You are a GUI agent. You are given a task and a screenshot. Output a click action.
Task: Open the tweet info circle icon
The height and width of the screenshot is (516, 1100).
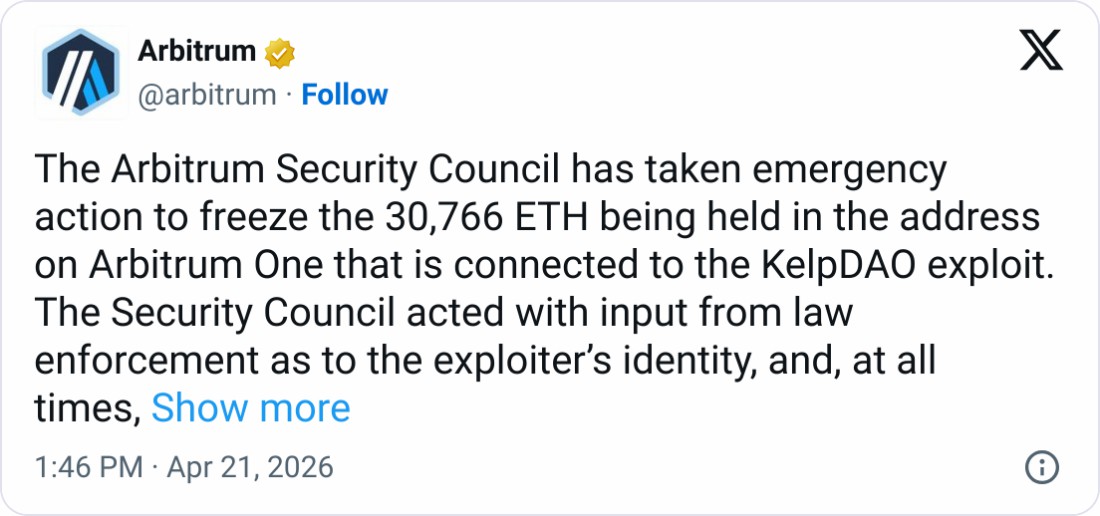(1042, 467)
